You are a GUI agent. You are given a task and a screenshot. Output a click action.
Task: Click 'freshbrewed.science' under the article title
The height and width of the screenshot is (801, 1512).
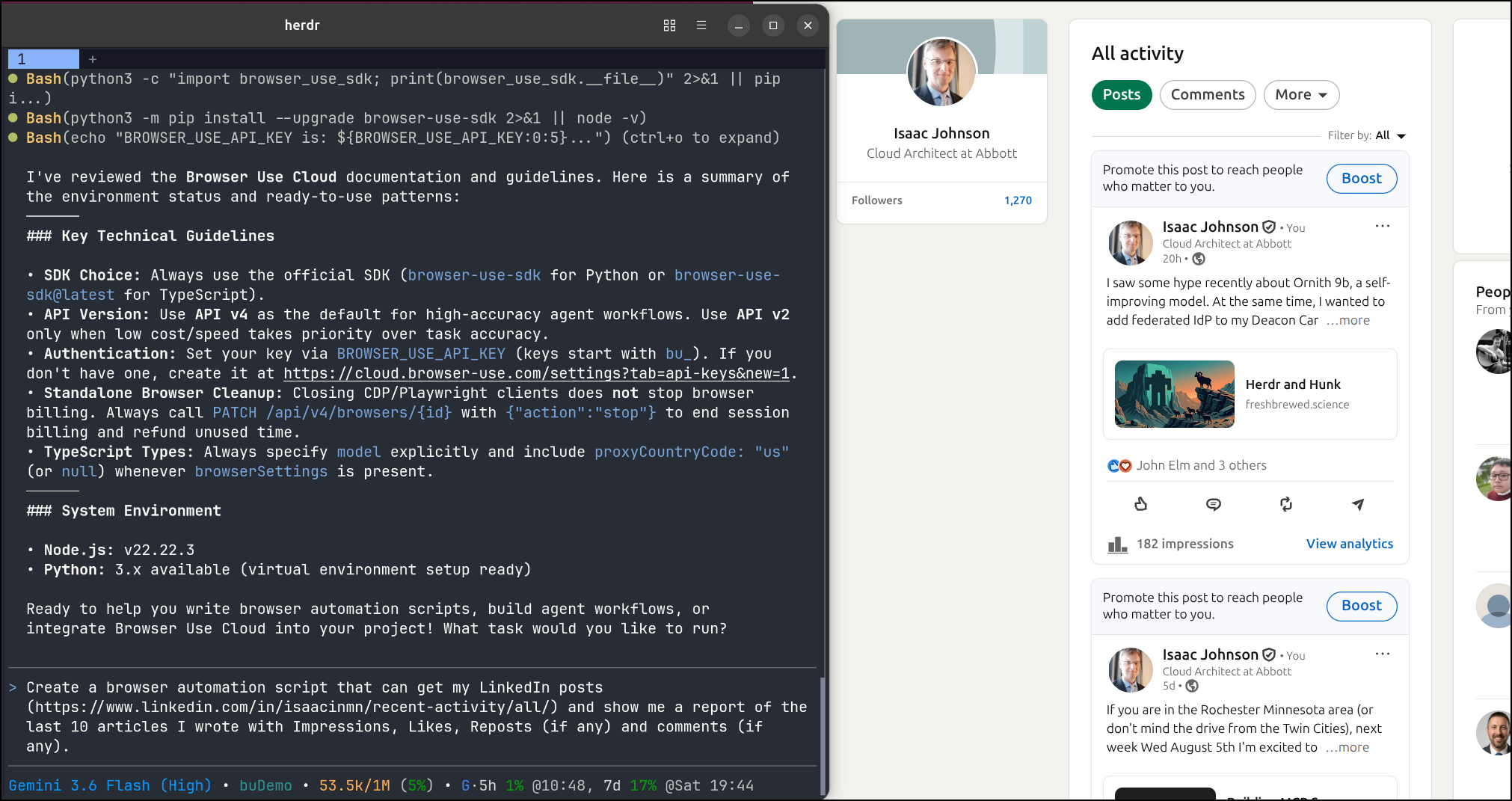point(1297,405)
